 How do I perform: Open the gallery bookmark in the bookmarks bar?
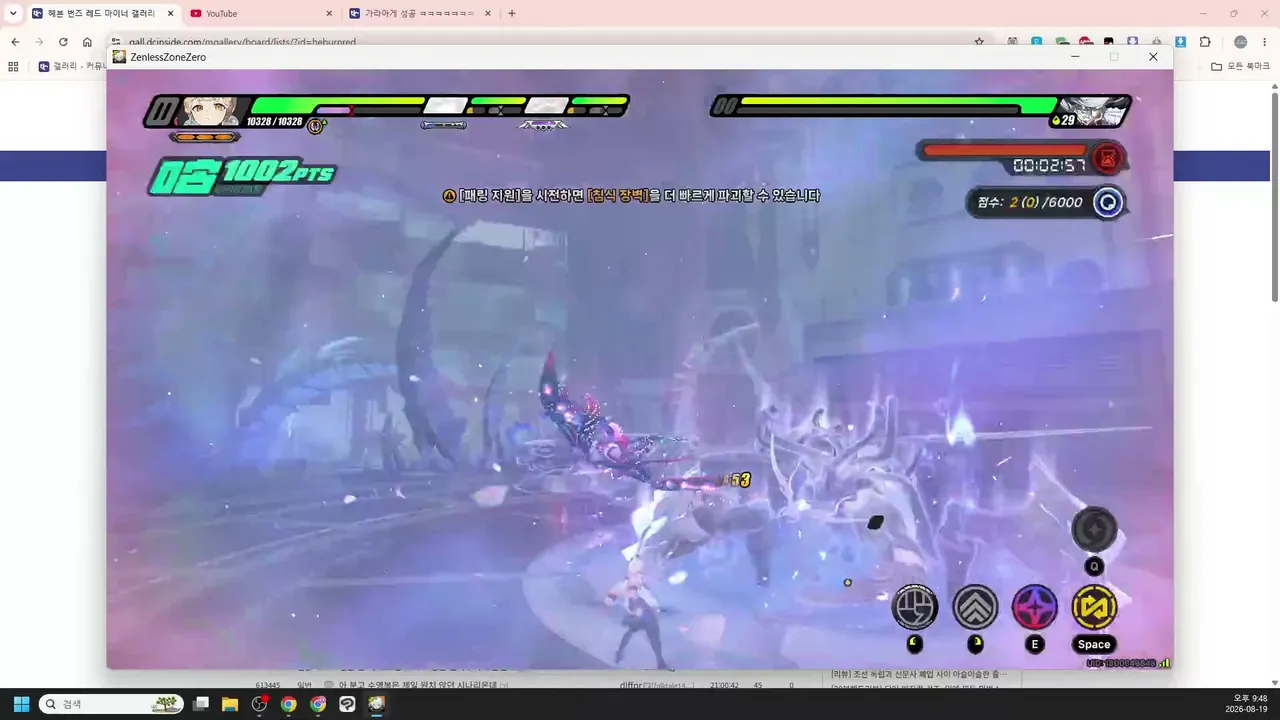point(71,66)
